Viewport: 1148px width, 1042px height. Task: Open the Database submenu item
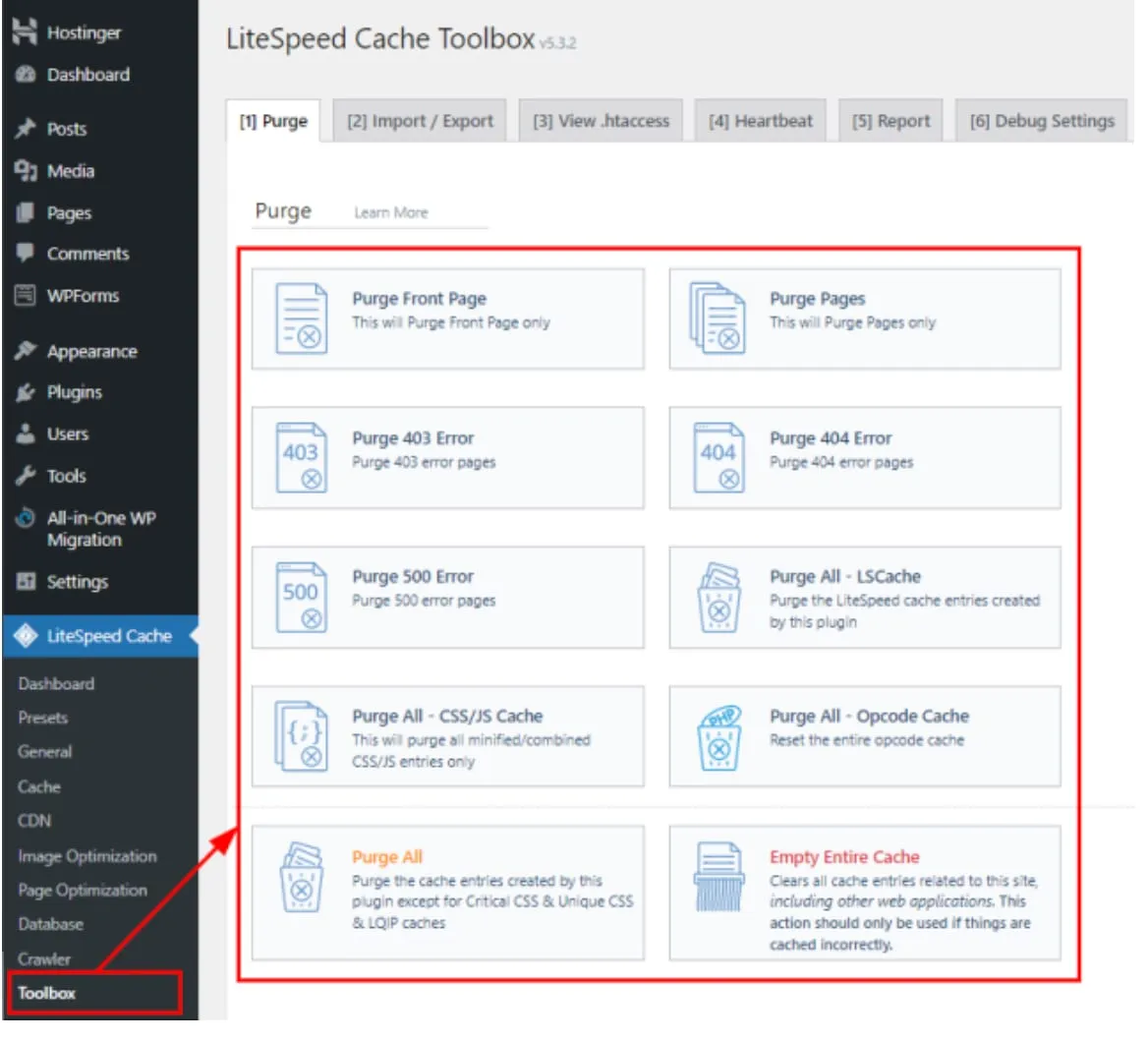50,923
